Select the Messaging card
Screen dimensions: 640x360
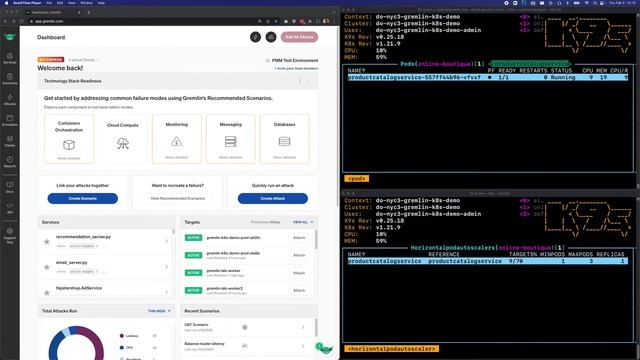pos(231,139)
